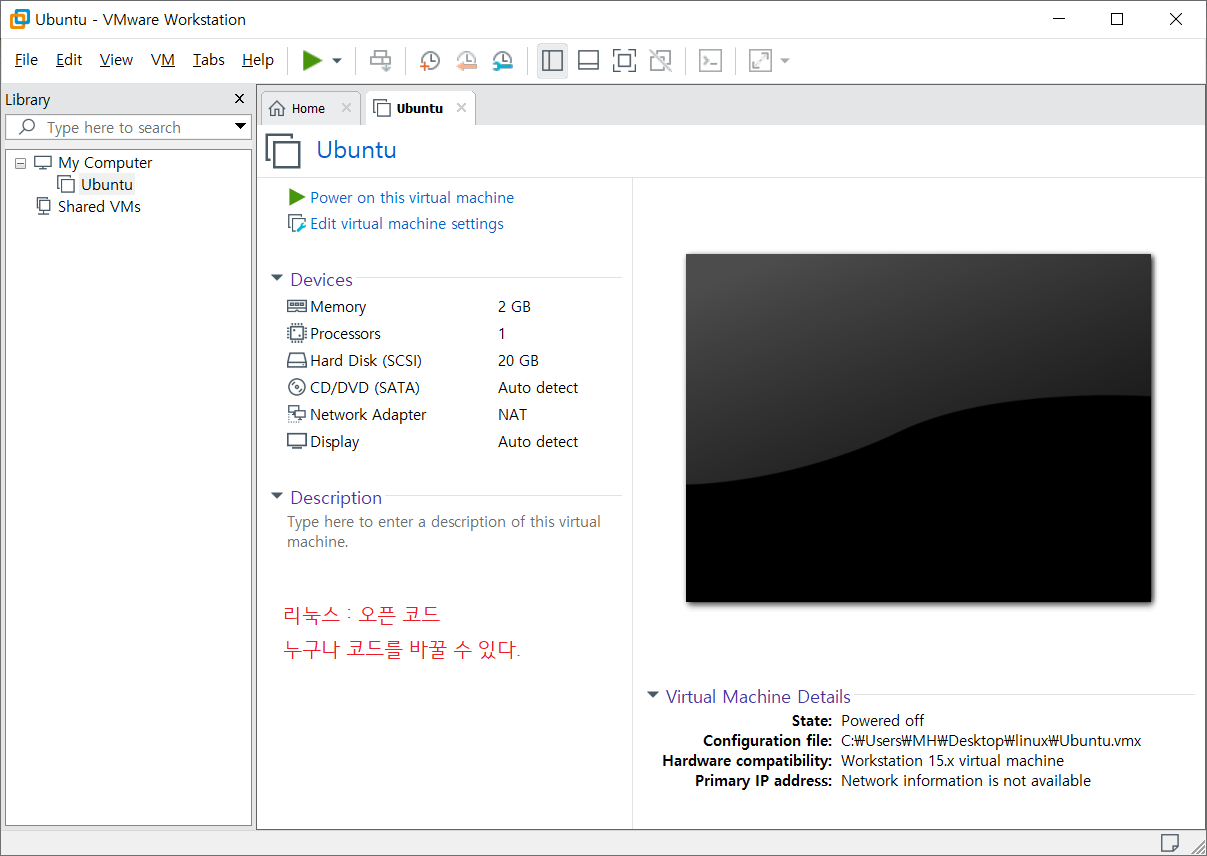Image resolution: width=1207 pixels, height=856 pixels.
Task: Click the configuration file path text
Action: tap(991, 741)
